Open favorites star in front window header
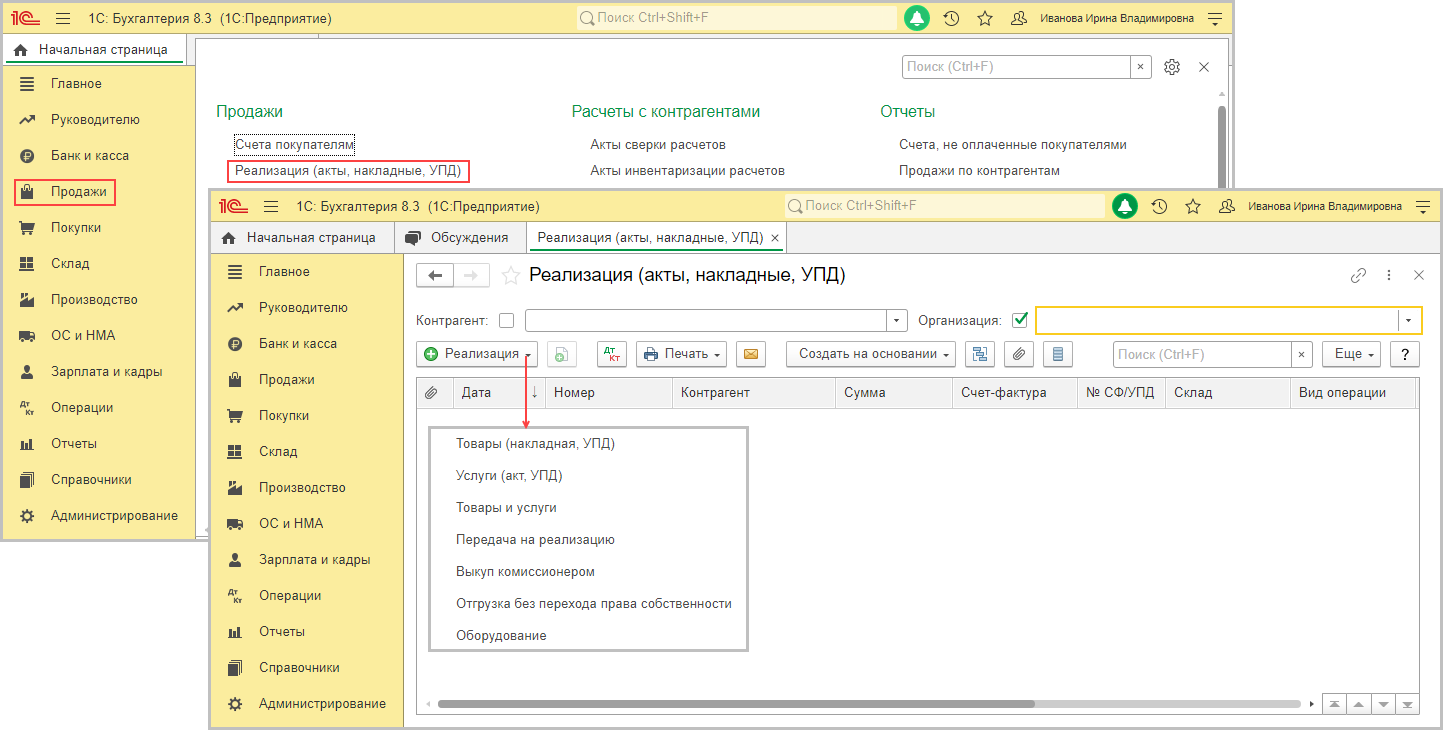Image resolution: width=1443 pixels, height=730 pixels. tap(1193, 206)
